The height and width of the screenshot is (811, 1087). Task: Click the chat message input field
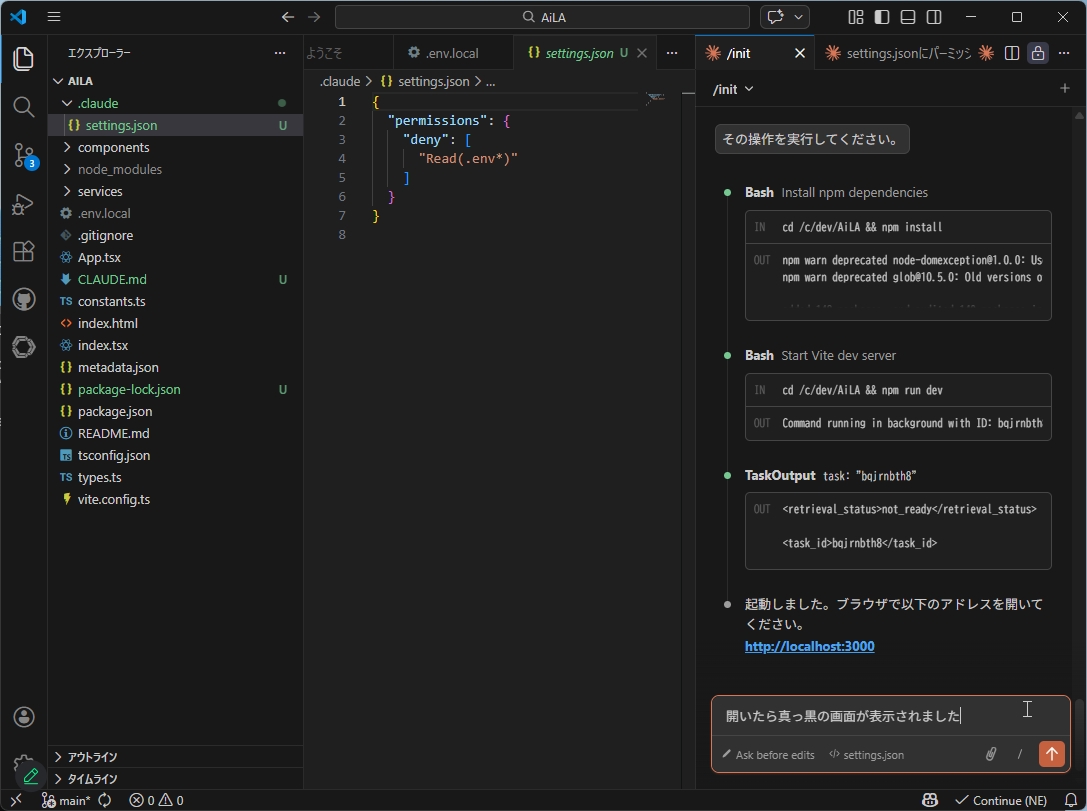point(860,716)
